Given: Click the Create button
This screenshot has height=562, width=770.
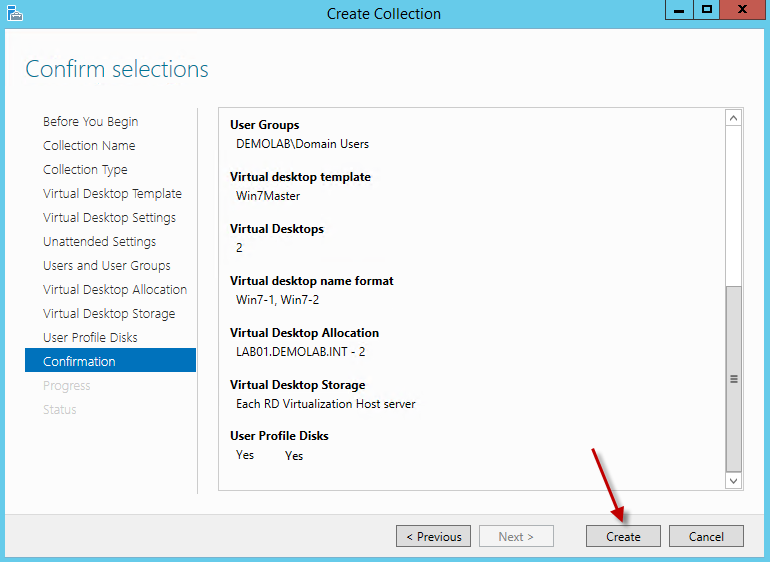Looking at the screenshot, I should (x=623, y=536).
